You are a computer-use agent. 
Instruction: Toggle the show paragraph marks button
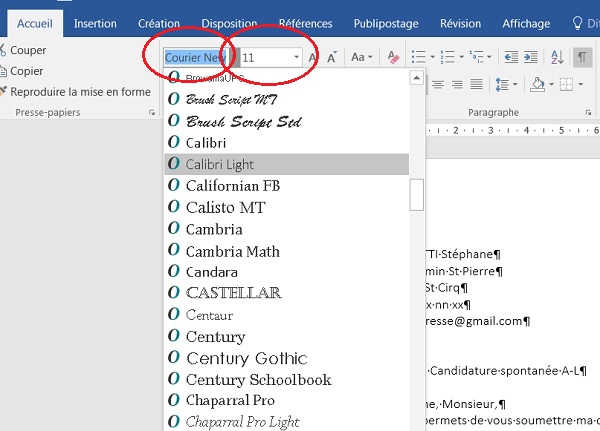tap(582, 57)
